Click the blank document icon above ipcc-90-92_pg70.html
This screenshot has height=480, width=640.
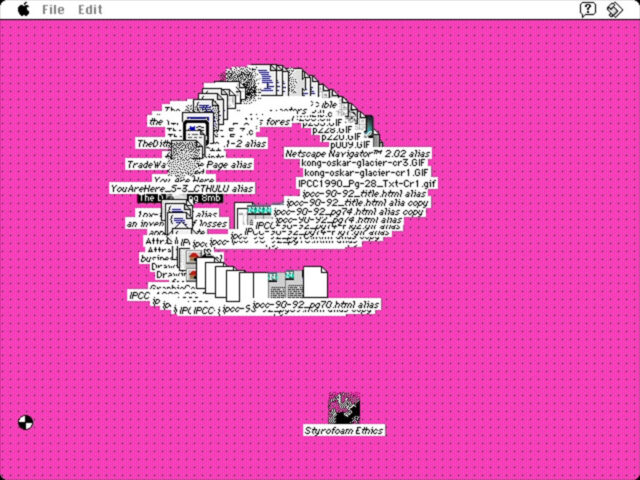coord(315,281)
